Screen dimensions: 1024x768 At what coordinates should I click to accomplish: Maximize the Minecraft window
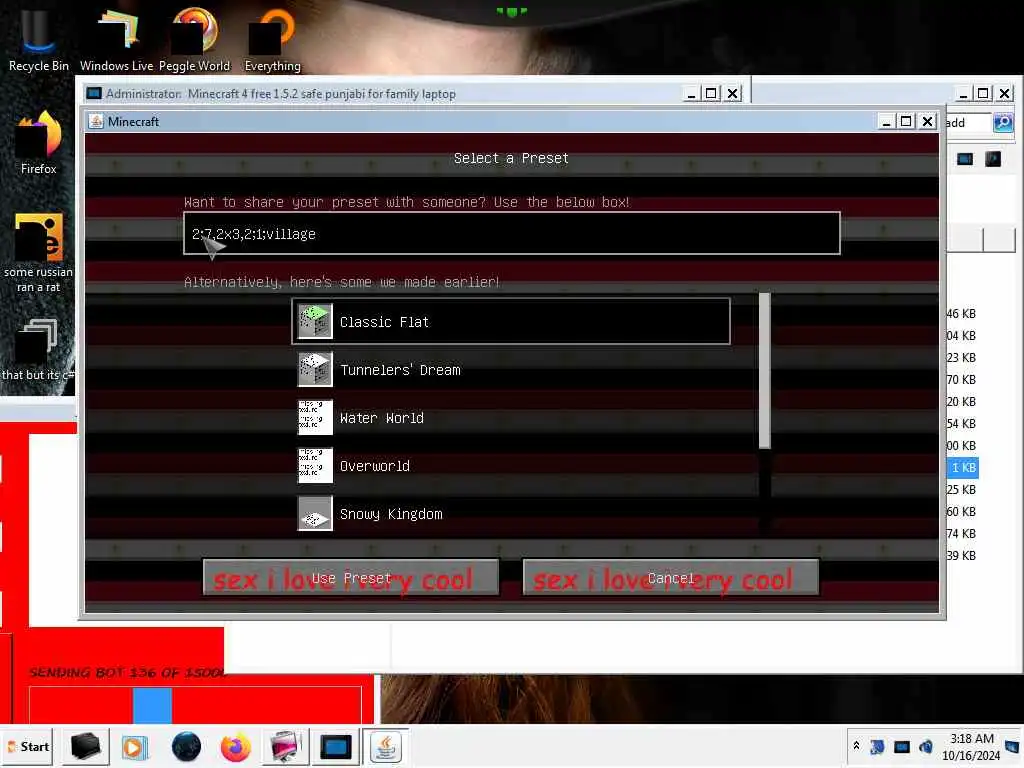(906, 121)
